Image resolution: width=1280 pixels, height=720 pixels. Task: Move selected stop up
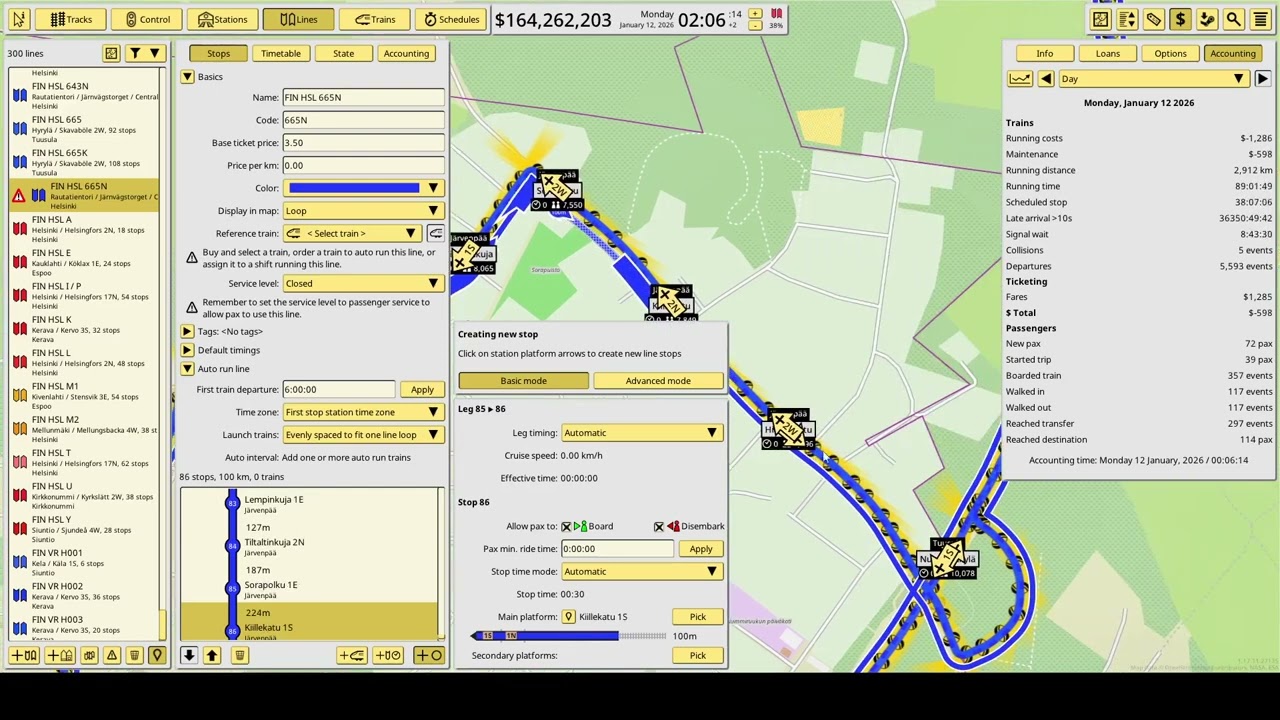pyautogui.click(x=212, y=656)
